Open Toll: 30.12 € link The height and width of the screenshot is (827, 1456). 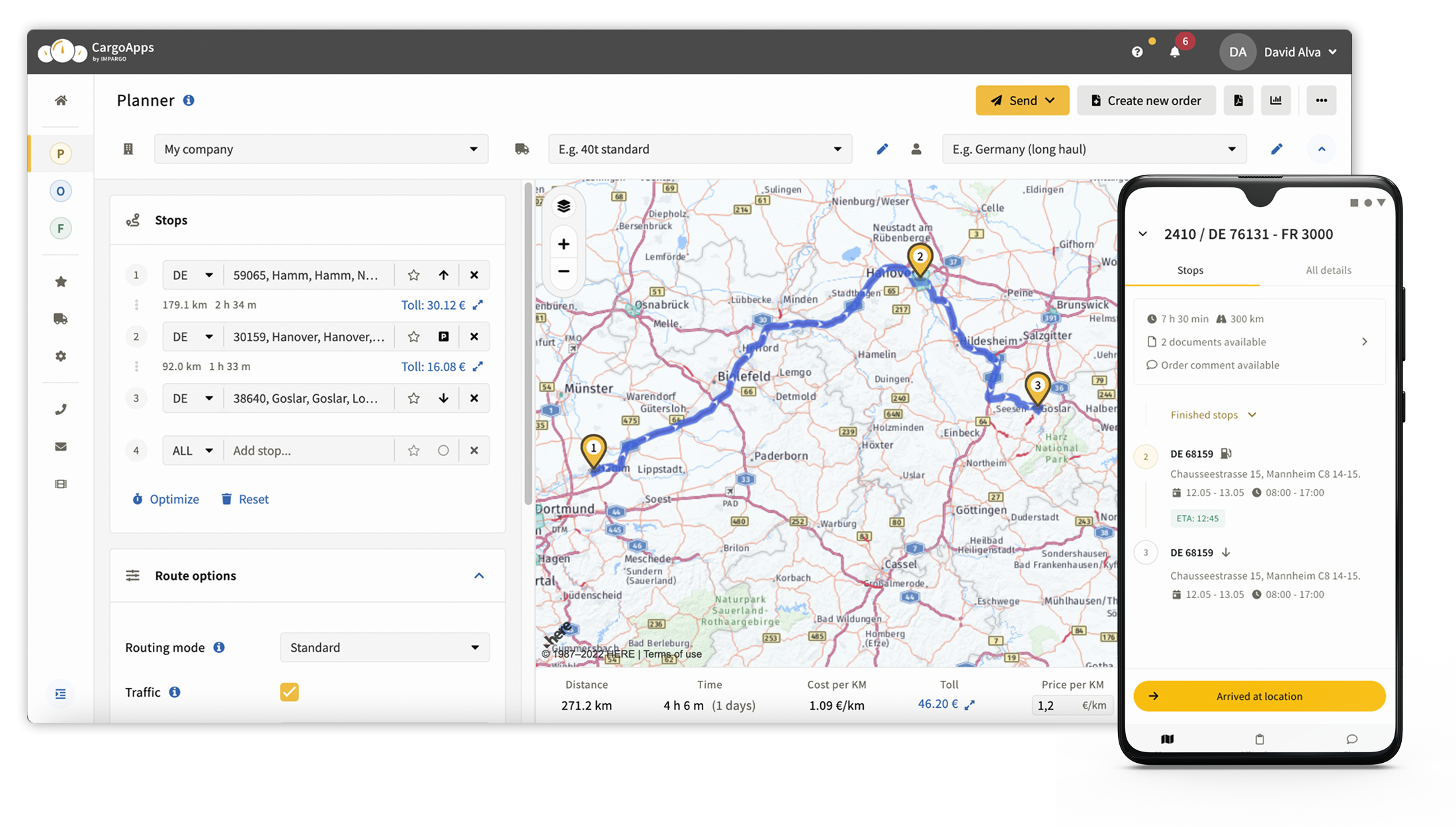(x=442, y=305)
